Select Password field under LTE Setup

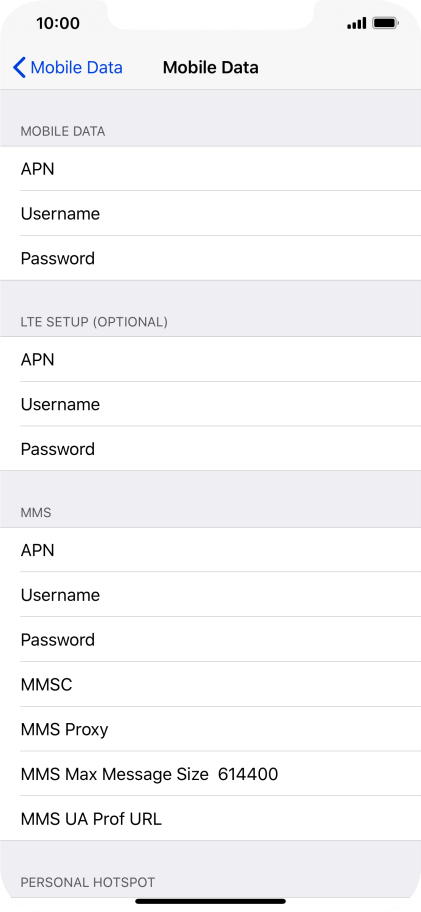coord(210,449)
